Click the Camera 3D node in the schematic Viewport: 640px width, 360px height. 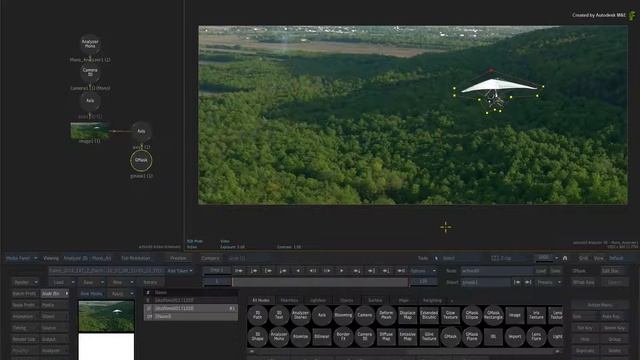tap(90, 72)
